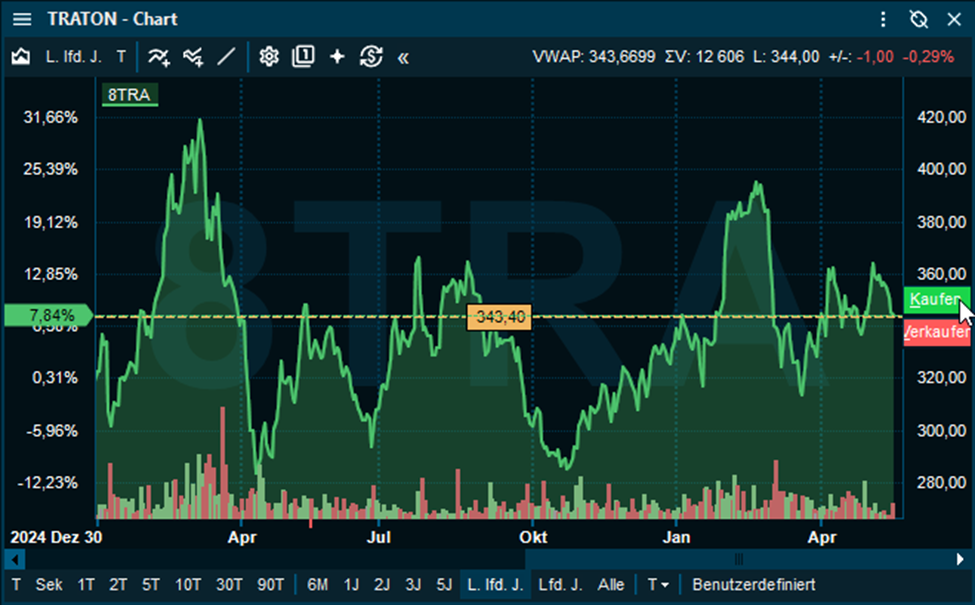Click the horizontal scrollbar thumb
The height and width of the screenshot is (605, 975).
click(x=737, y=560)
